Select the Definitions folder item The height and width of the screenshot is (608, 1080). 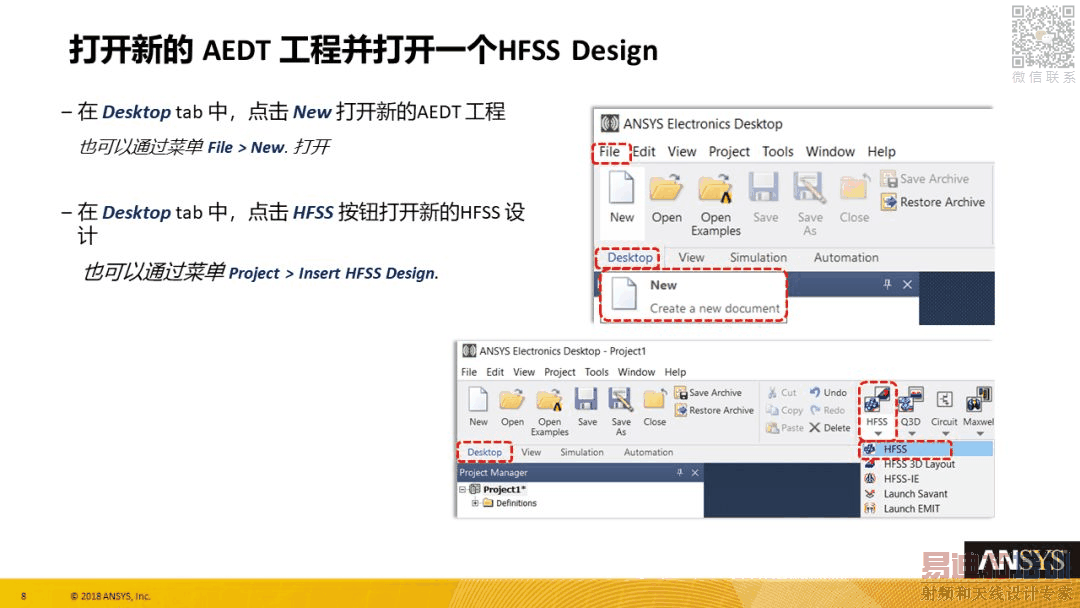pos(516,503)
